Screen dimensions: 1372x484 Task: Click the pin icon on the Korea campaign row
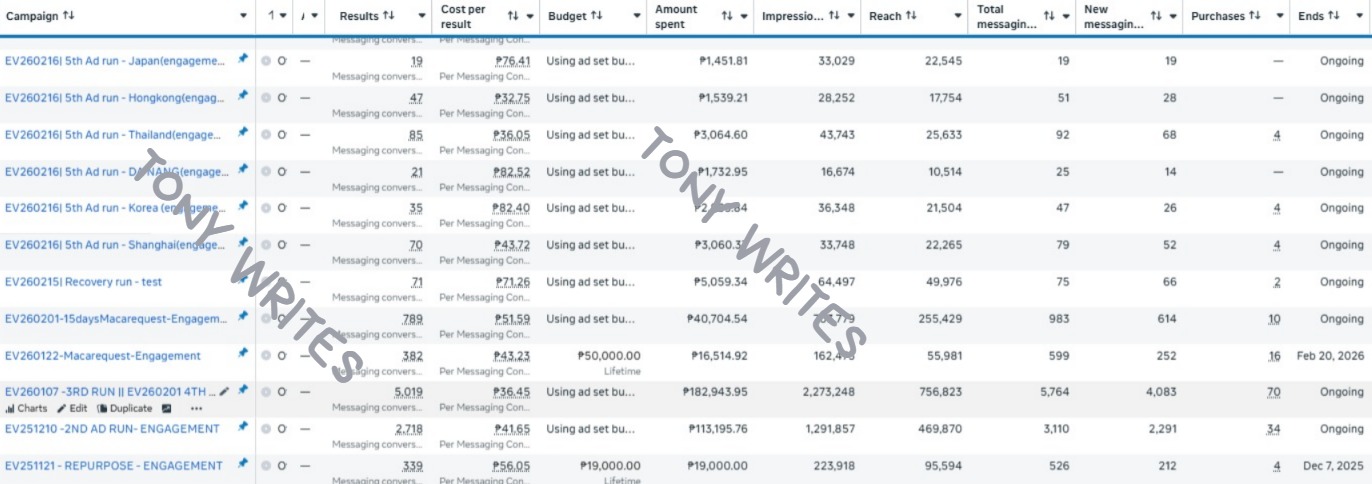click(243, 206)
